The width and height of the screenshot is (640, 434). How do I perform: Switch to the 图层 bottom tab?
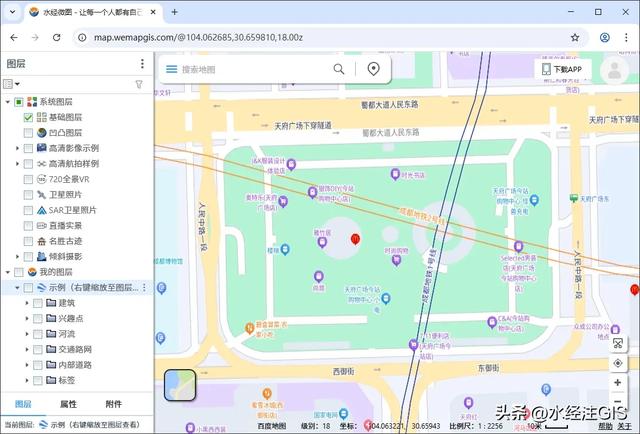coord(23,404)
